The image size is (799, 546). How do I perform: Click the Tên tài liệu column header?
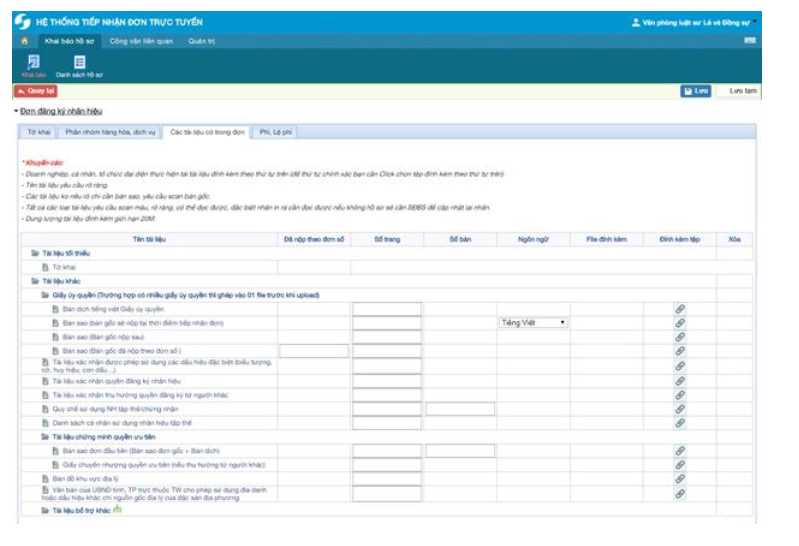pos(149,239)
